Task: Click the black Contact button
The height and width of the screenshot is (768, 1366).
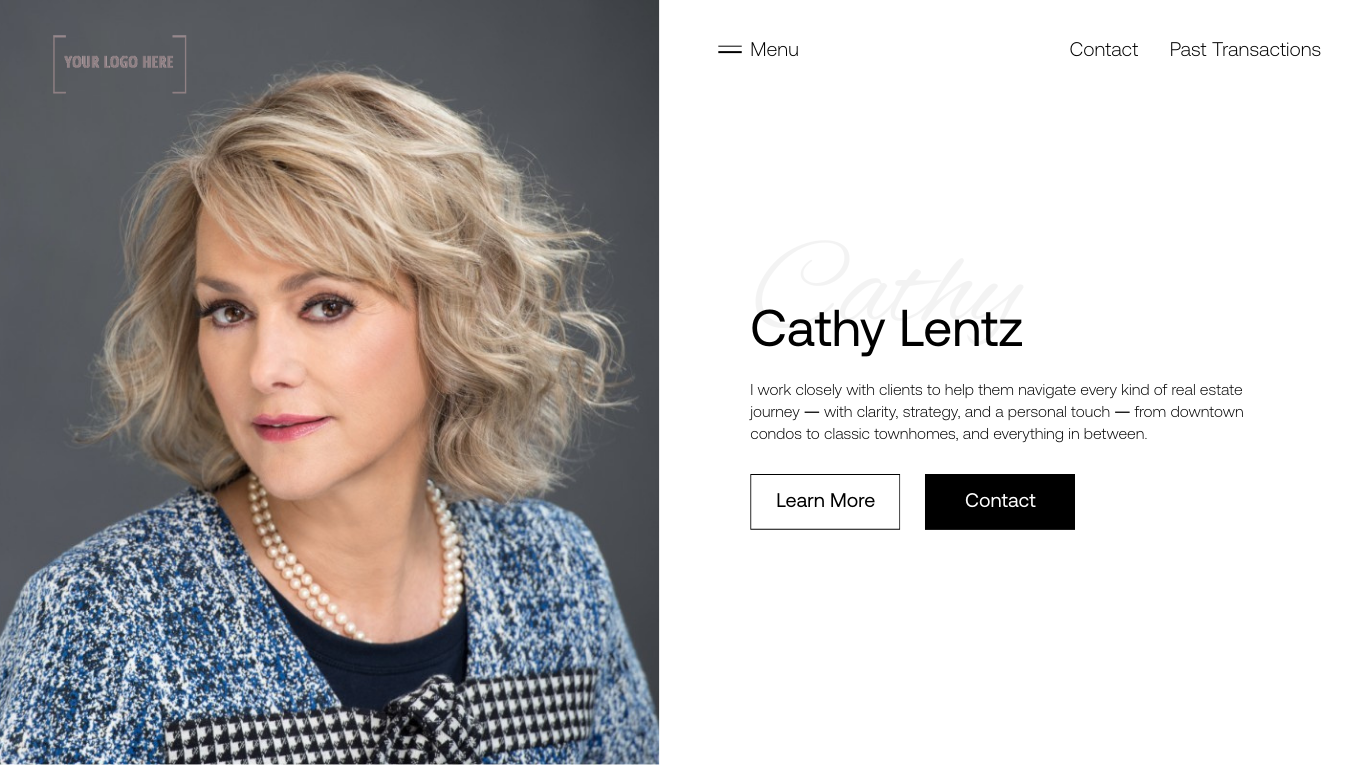Action: tap(1000, 502)
